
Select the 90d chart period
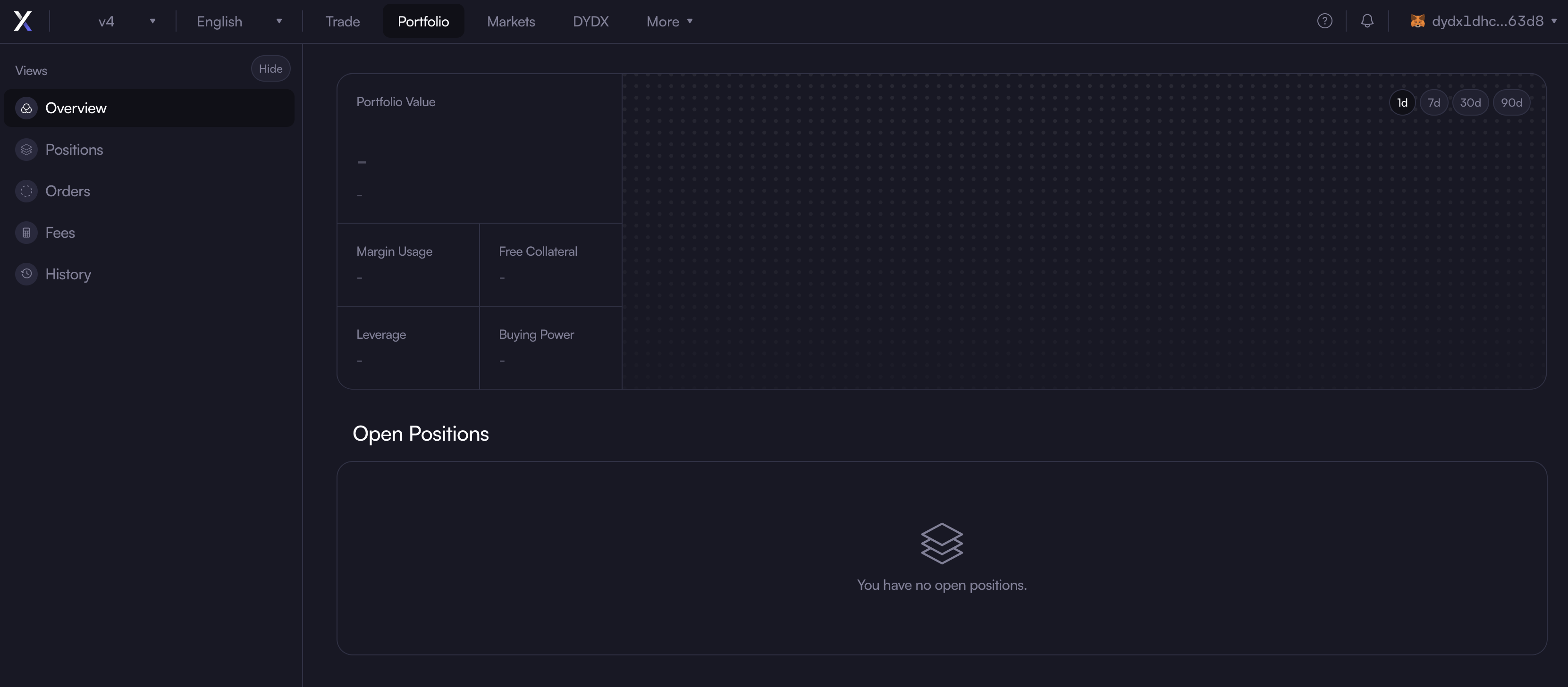click(1511, 103)
